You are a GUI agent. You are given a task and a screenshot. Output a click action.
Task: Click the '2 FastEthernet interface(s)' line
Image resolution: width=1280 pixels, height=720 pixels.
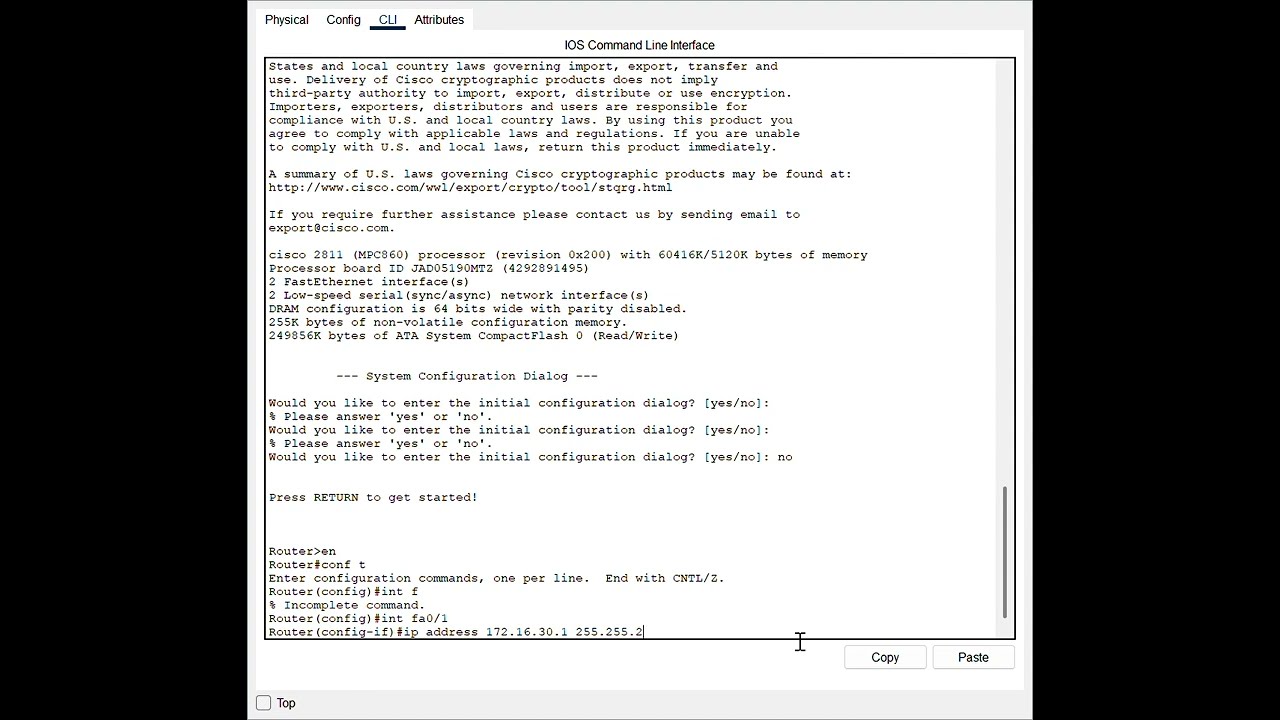click(369, 281)
